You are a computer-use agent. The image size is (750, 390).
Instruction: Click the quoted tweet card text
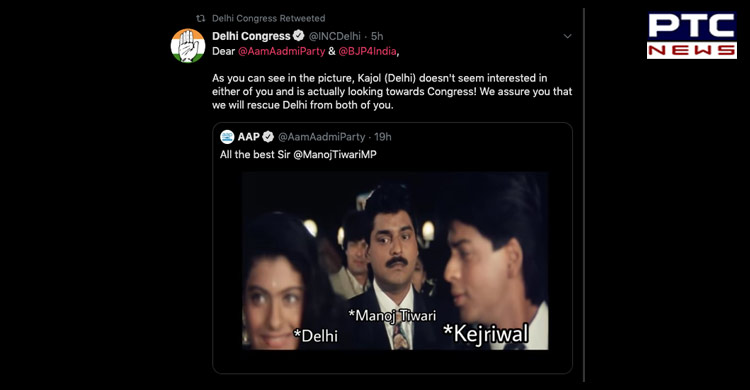click(298, 155)
